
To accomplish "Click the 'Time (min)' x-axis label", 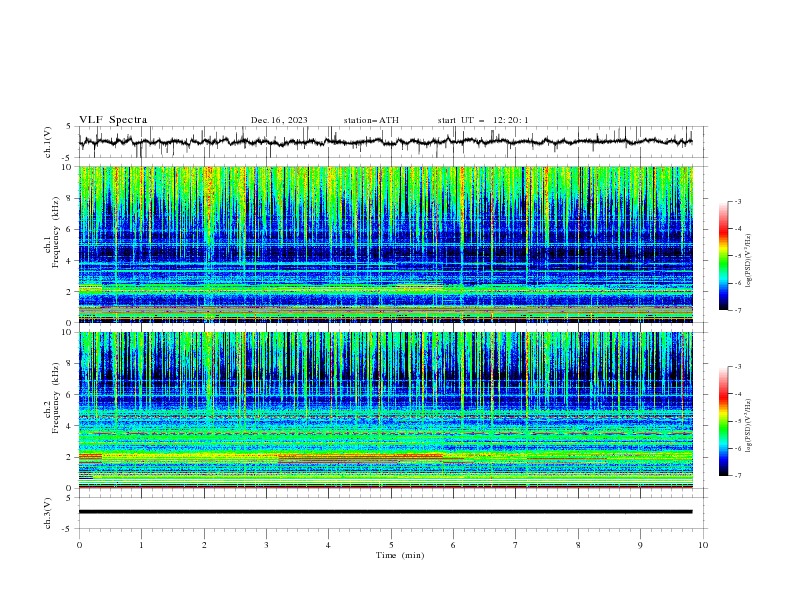I will (400, 555).
